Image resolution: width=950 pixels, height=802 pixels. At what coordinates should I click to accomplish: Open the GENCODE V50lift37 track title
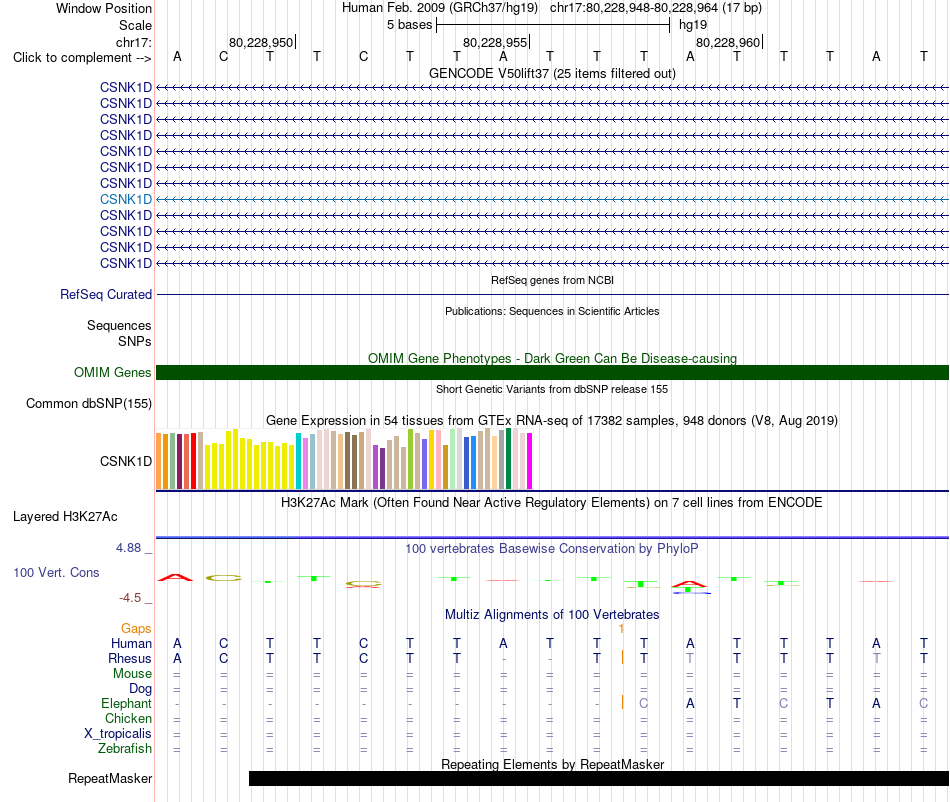(x=552, y=73)
